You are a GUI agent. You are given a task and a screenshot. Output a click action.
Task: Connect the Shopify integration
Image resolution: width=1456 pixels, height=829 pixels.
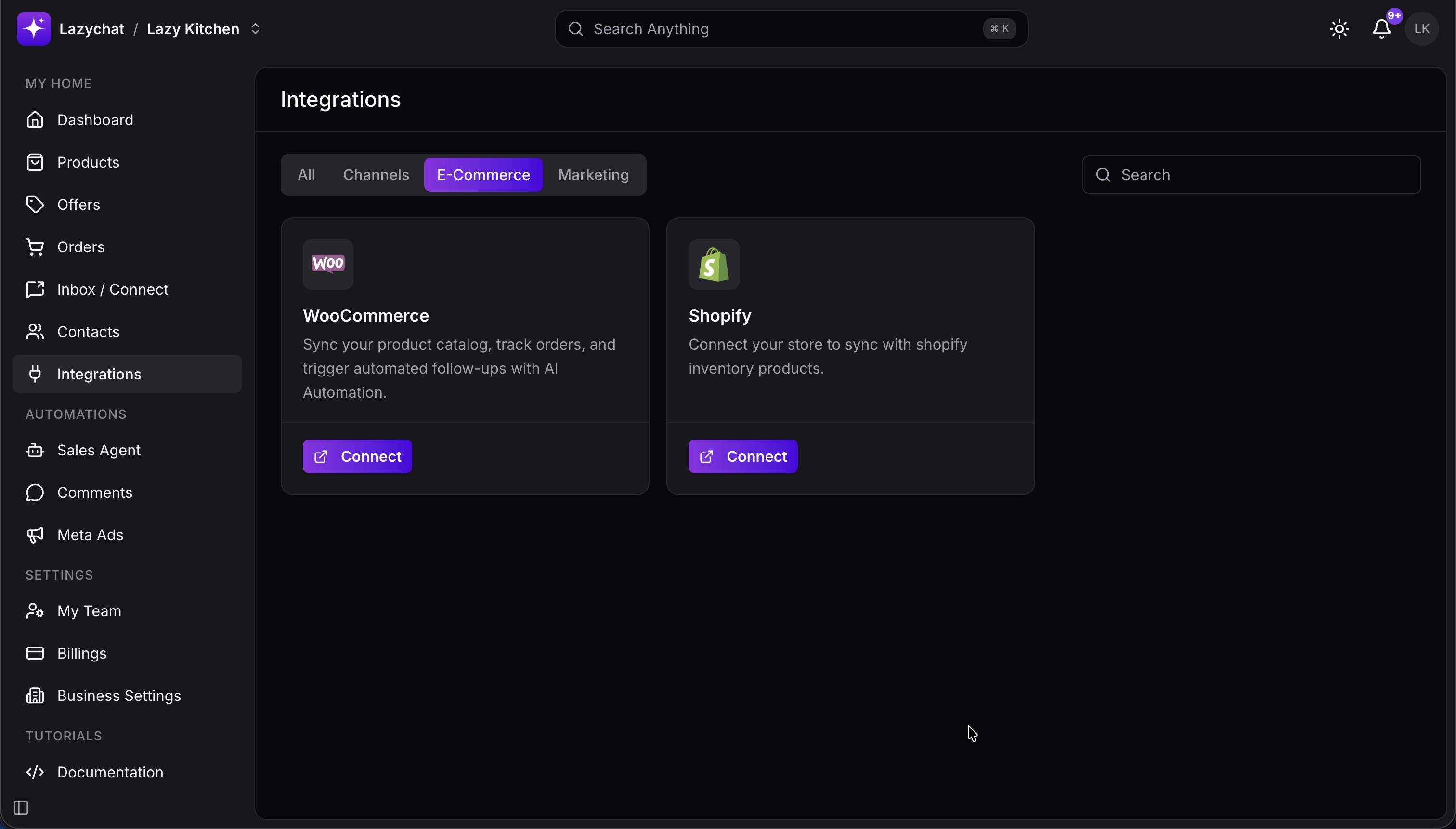click(742, 457)
